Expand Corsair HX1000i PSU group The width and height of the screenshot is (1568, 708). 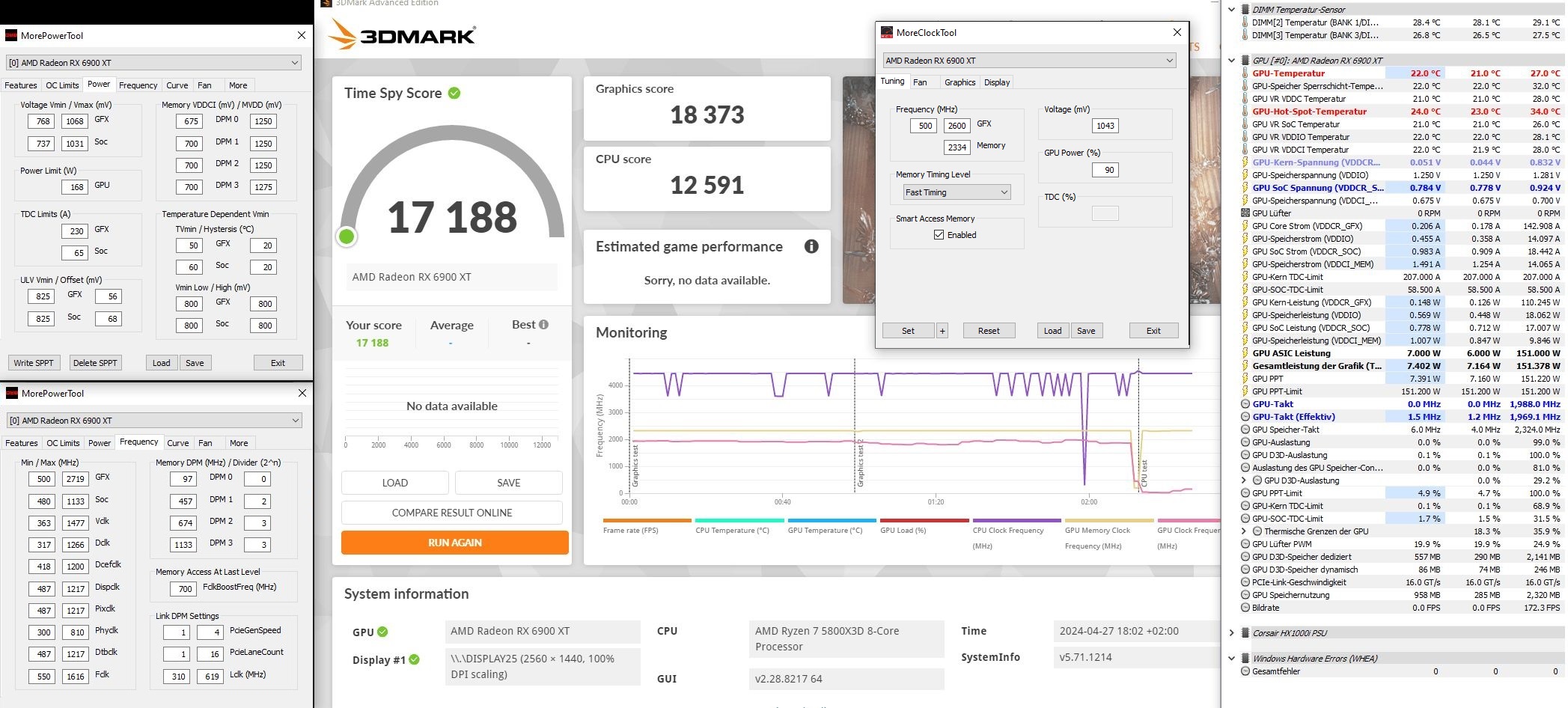click(1232, 633)
